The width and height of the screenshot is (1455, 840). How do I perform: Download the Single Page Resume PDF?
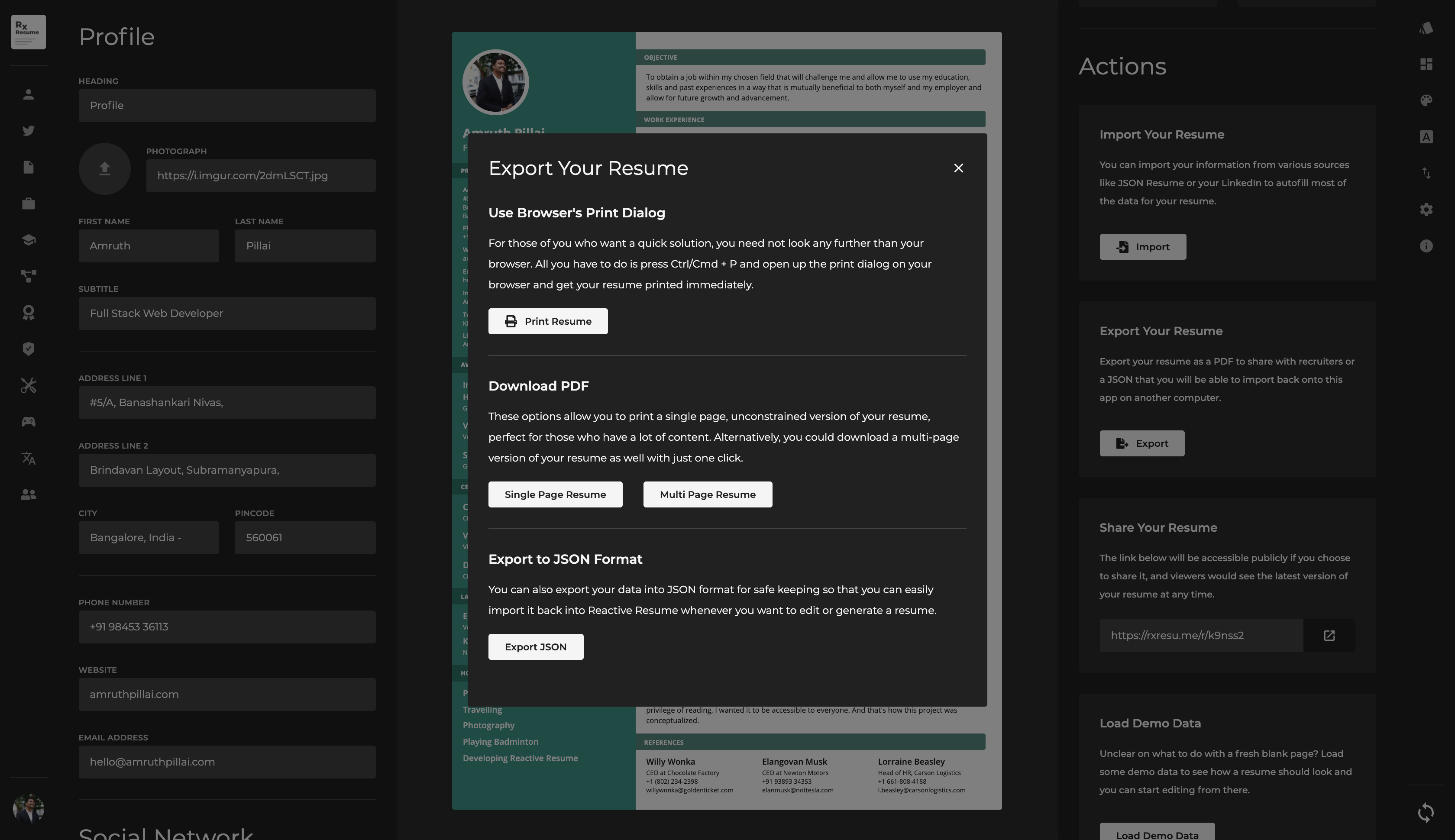tap(555, 494)
